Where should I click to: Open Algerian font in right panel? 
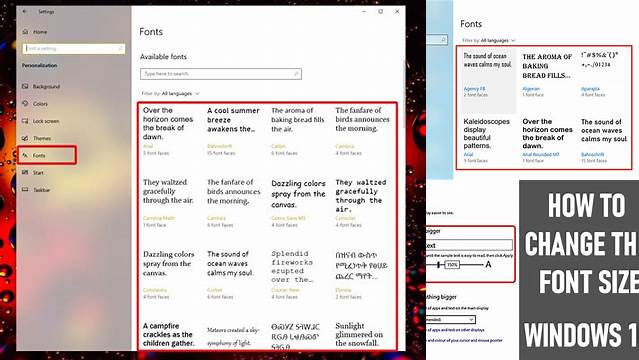point(547,74)
